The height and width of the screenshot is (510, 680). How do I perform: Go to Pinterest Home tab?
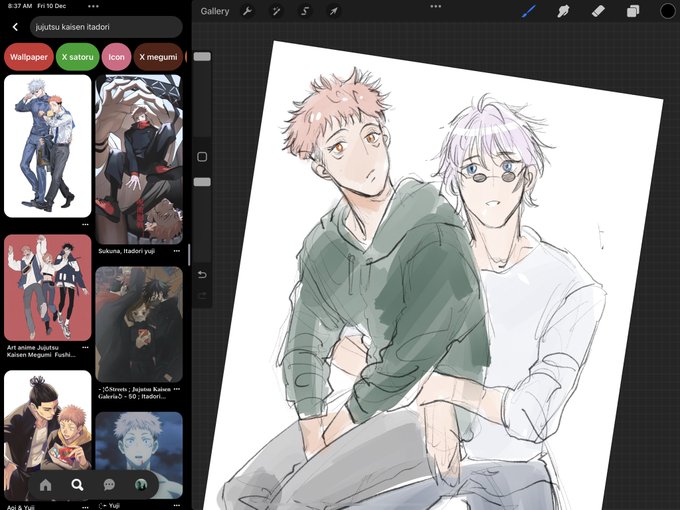point(46,485)
